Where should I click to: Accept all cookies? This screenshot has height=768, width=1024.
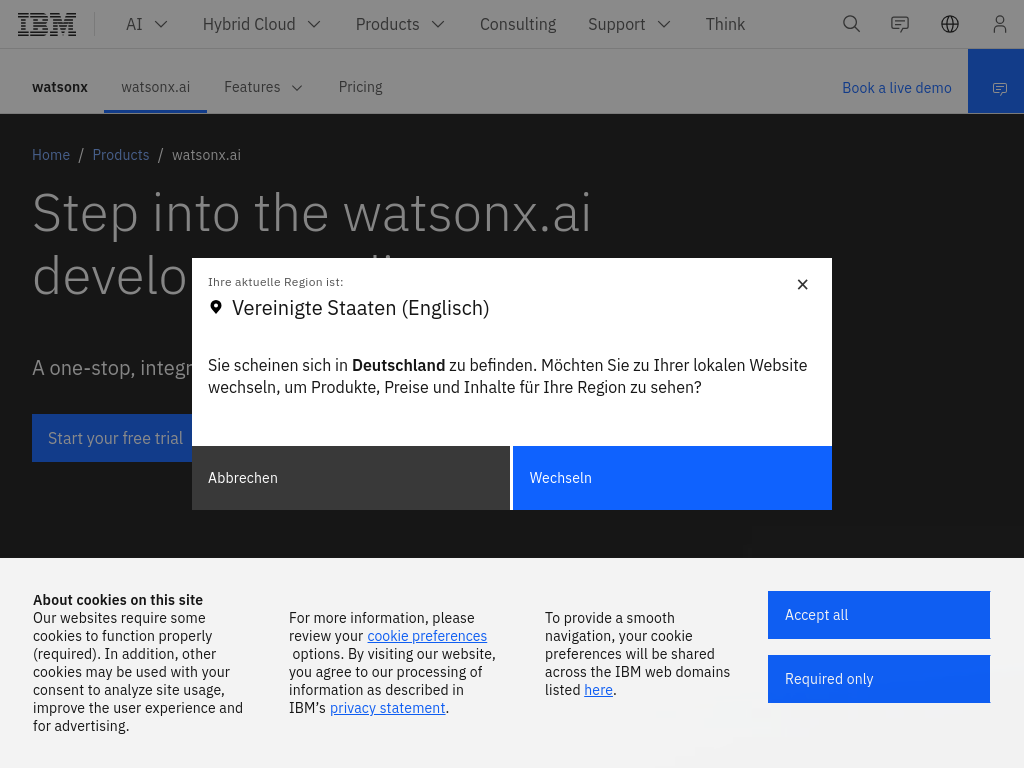tap(878, 615)
